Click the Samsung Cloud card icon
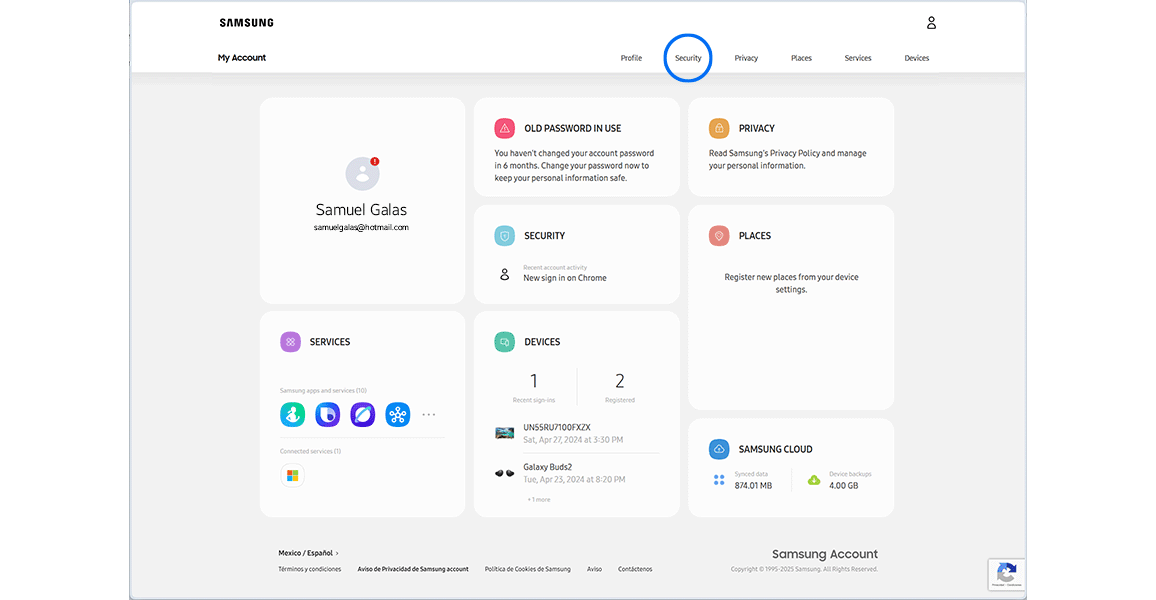This screenshot has width=1156, height=600. point(718,448)
